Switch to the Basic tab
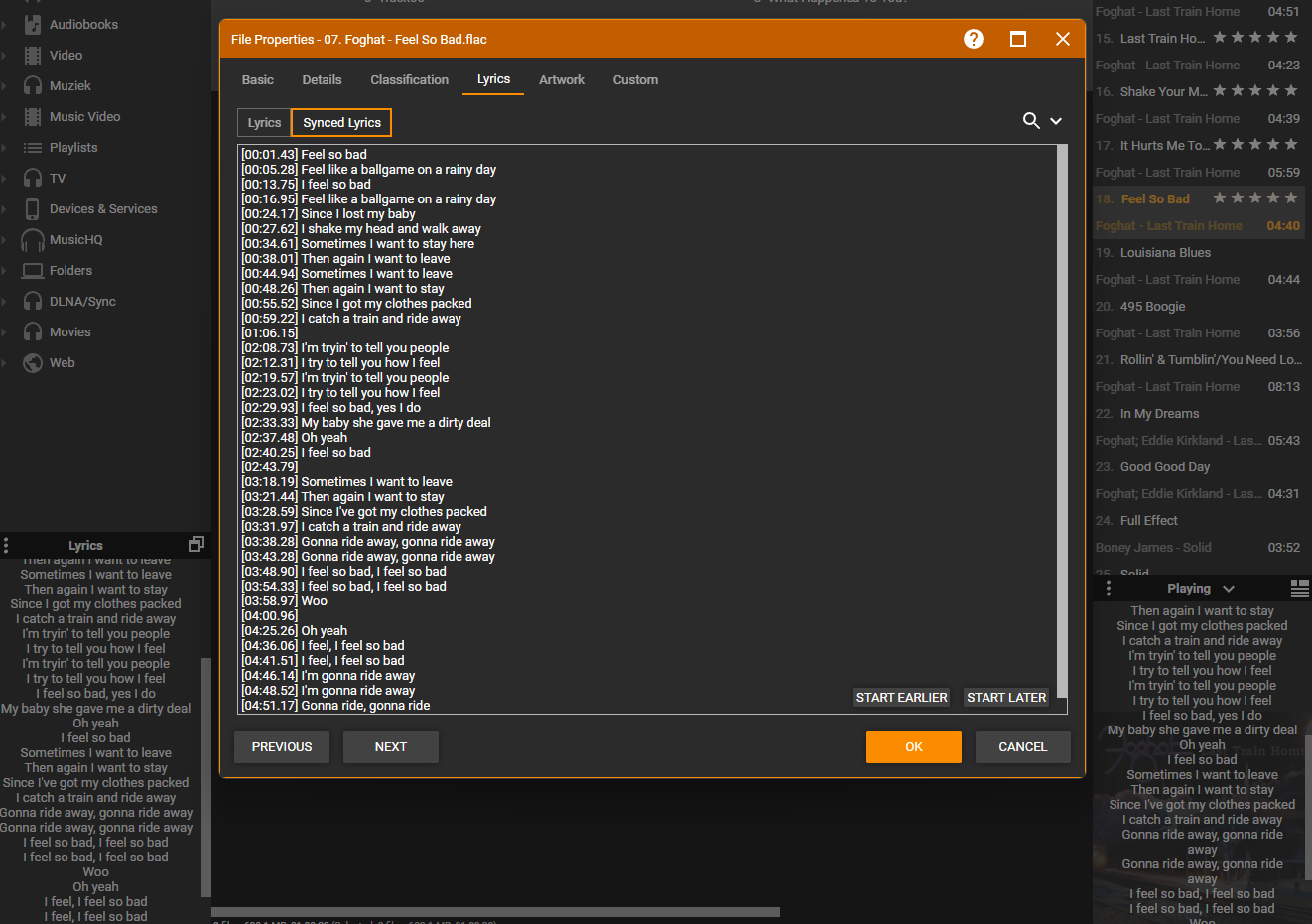Image resolution: width=1312 pixels, height=924 pixels. (x=257, y=79)
